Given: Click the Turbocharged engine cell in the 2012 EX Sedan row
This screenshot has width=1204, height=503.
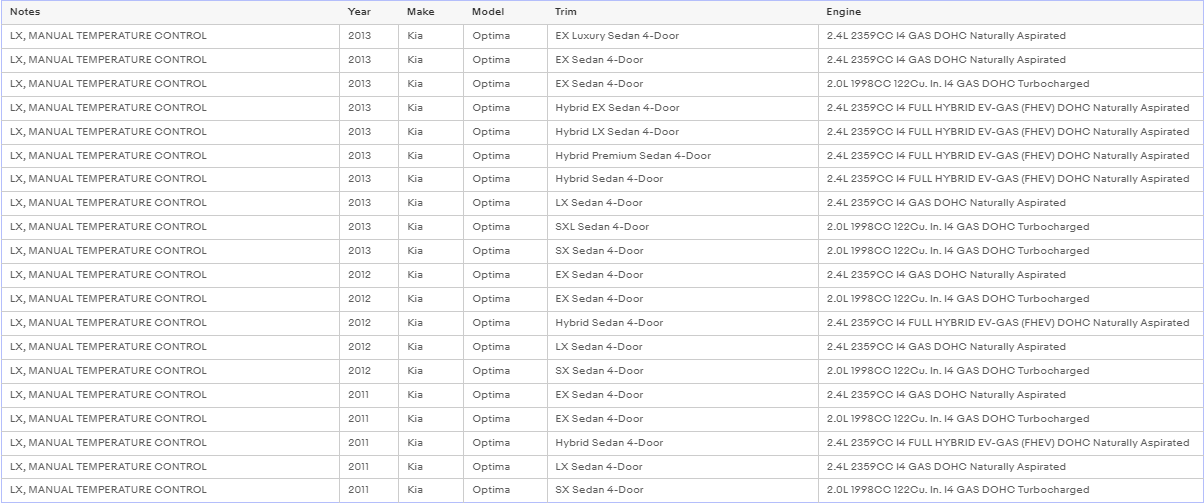Looking at the screenshot, I should (x=1010, y=299).
